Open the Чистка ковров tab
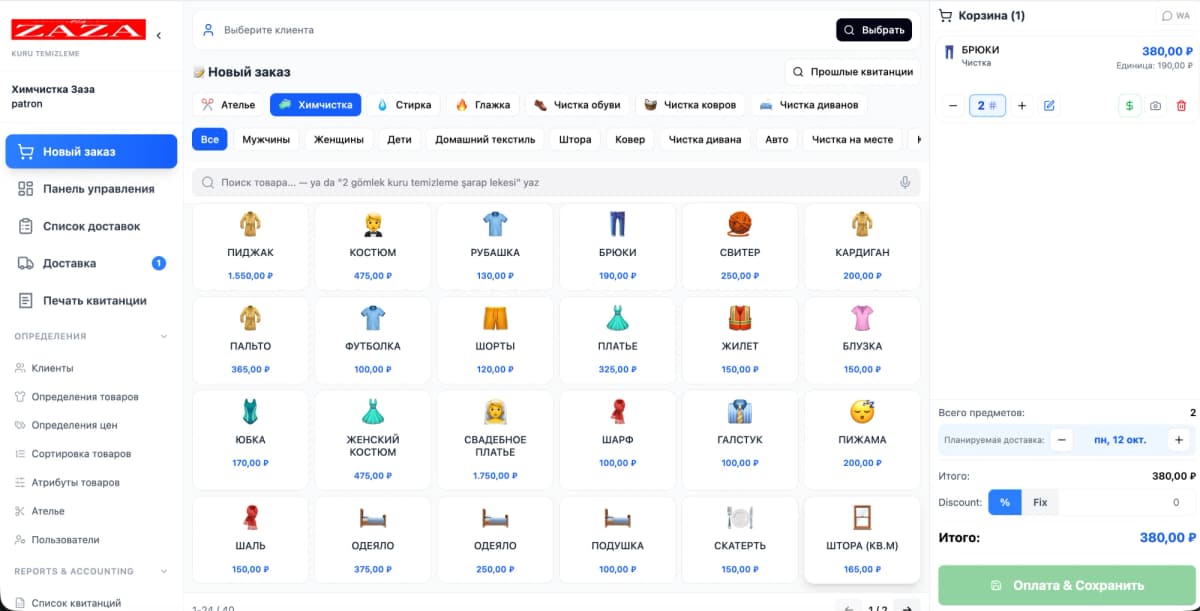This screenshot has width=1200, height=611. 690,104
